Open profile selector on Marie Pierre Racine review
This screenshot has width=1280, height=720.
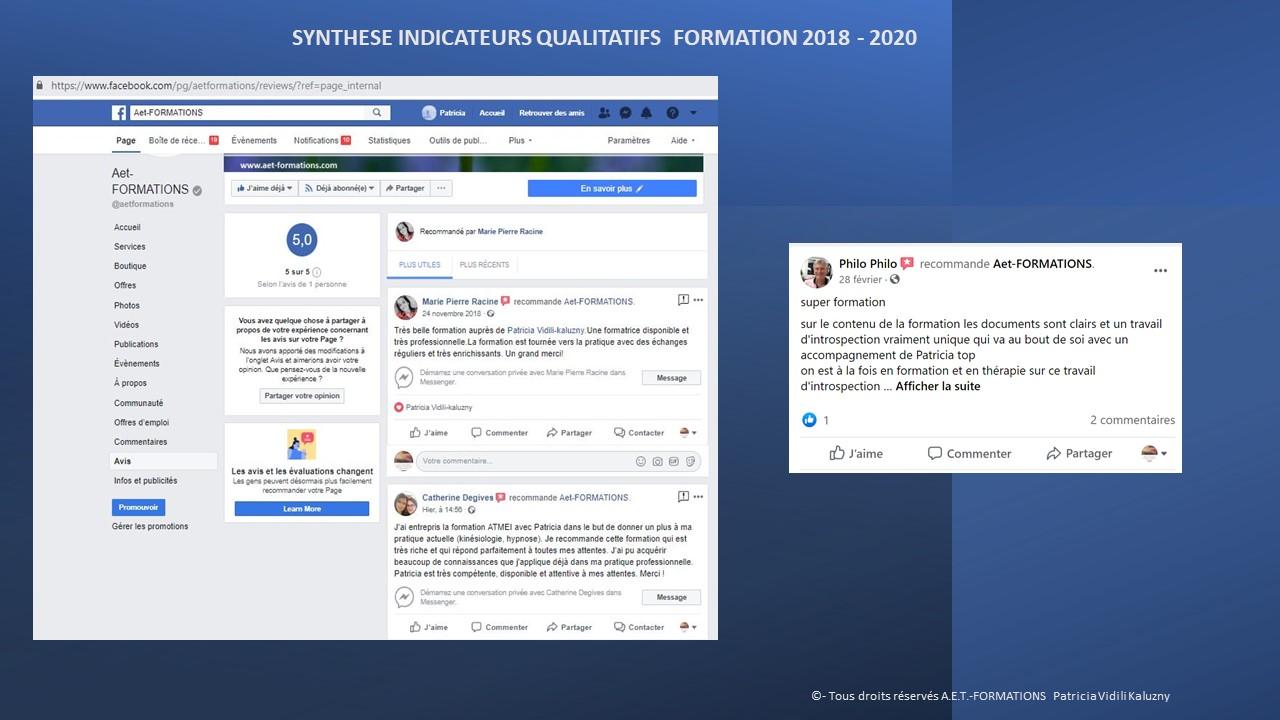(688, 433)
